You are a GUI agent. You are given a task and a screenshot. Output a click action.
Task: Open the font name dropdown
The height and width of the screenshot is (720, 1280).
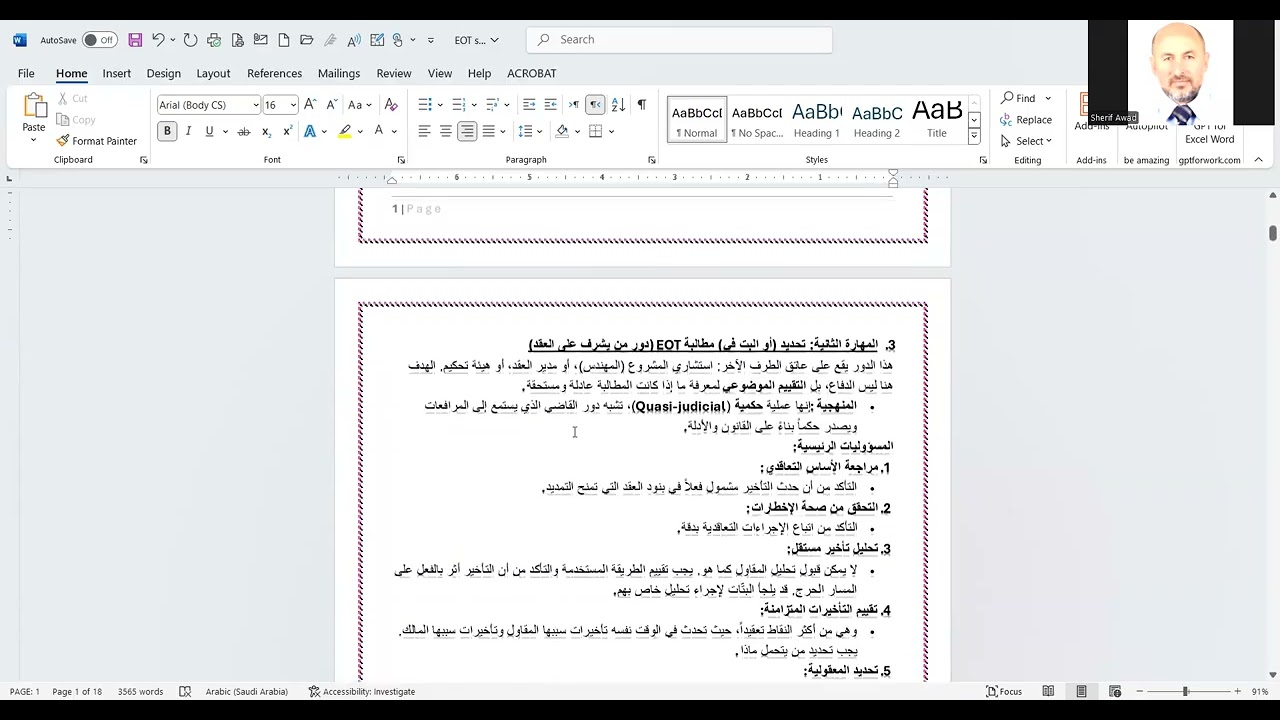(256, 105)
